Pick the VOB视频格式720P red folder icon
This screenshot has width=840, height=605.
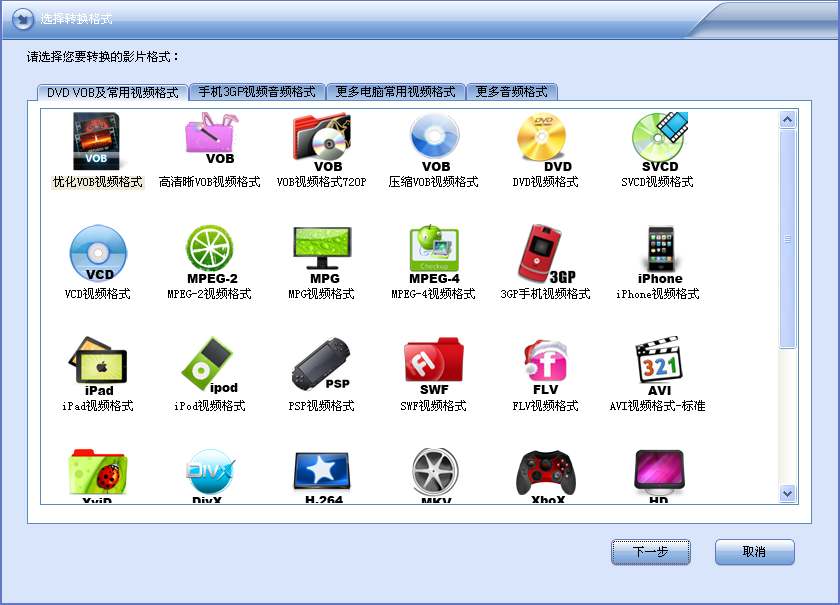(322, 142)
